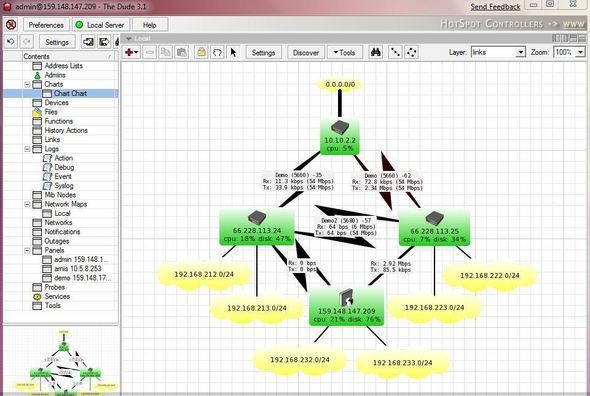The height and width of the screenshot is (396, 590).
Task: Click the disconnect icon left of Preferences
Action: (11, 25)
